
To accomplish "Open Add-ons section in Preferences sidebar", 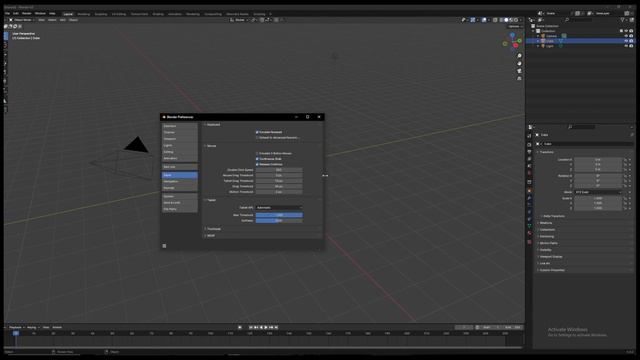I will point(180,167).
